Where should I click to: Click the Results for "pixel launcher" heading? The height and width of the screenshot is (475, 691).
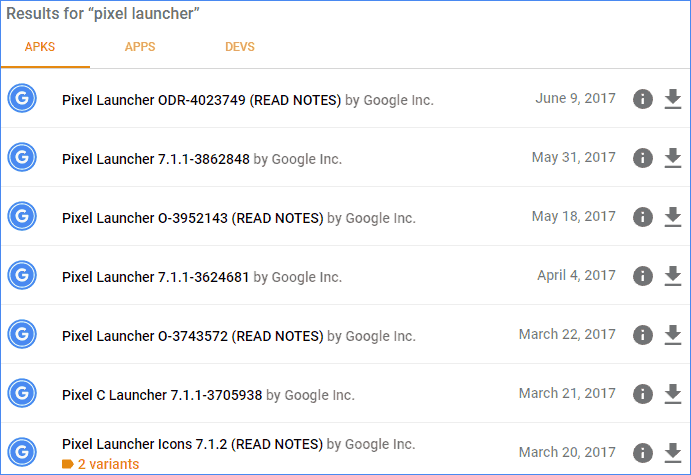coord(103,14)
